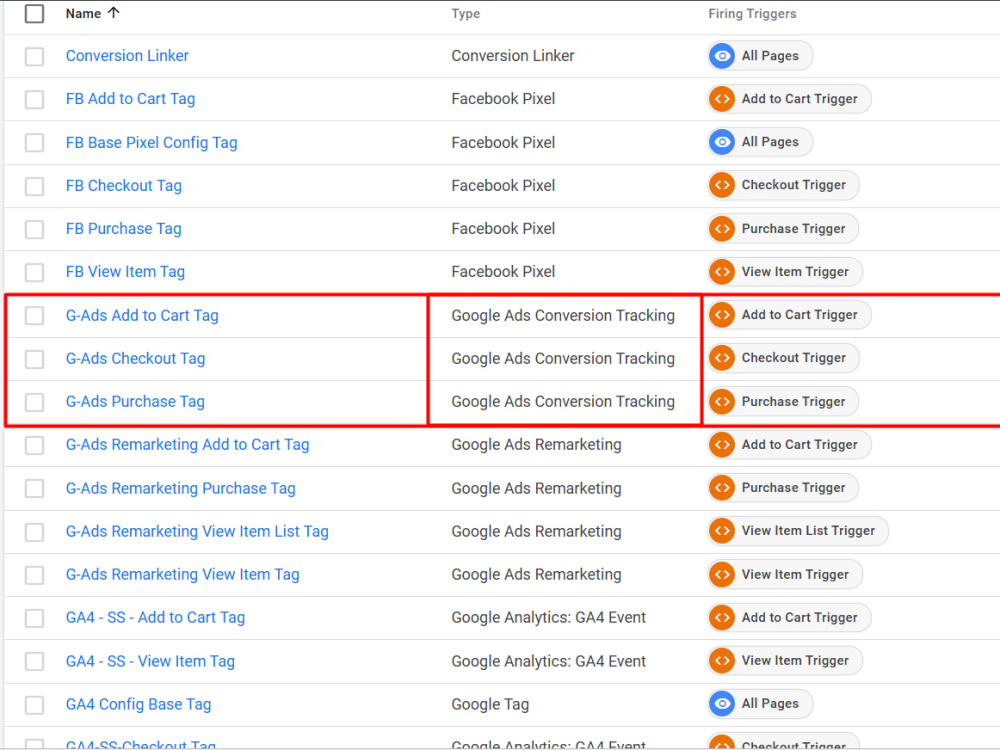Check the G-Ads Remarketing Add to Cart Tag checkbox
Image resolution: width=1000 pixels, height=750 pixels.
[x=34, y=445]
